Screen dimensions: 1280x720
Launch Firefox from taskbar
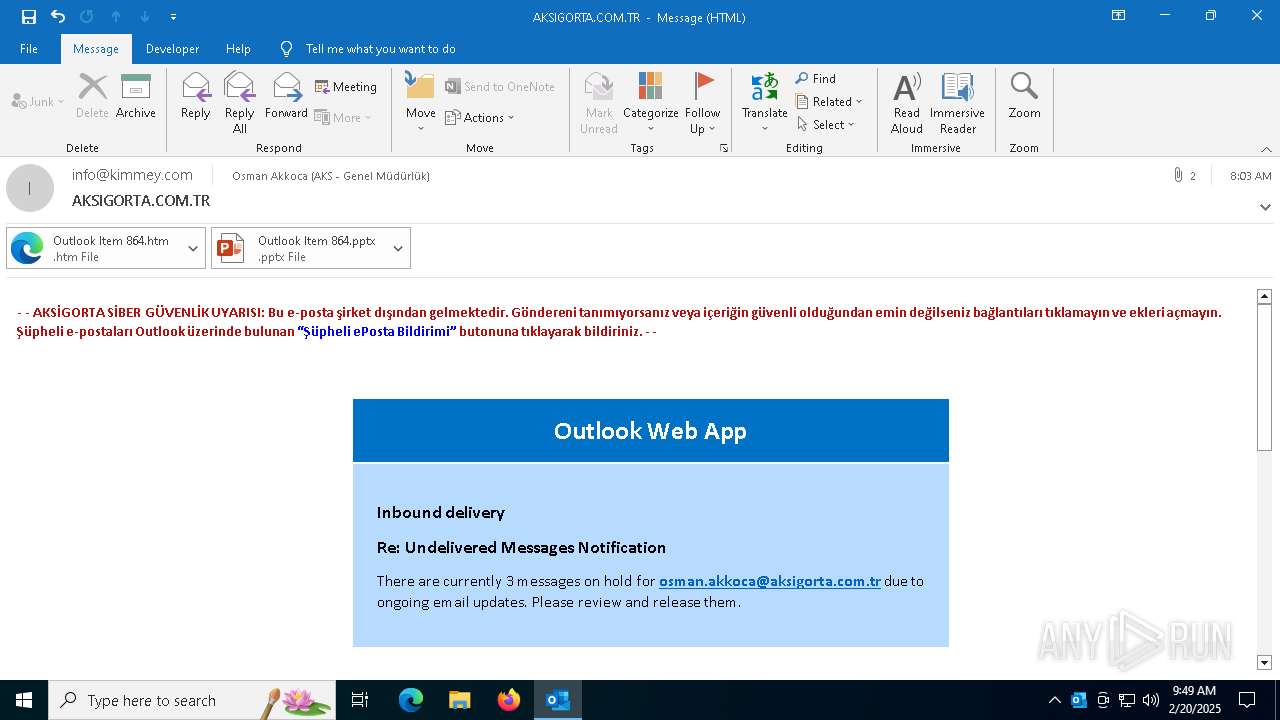[508, 700]
